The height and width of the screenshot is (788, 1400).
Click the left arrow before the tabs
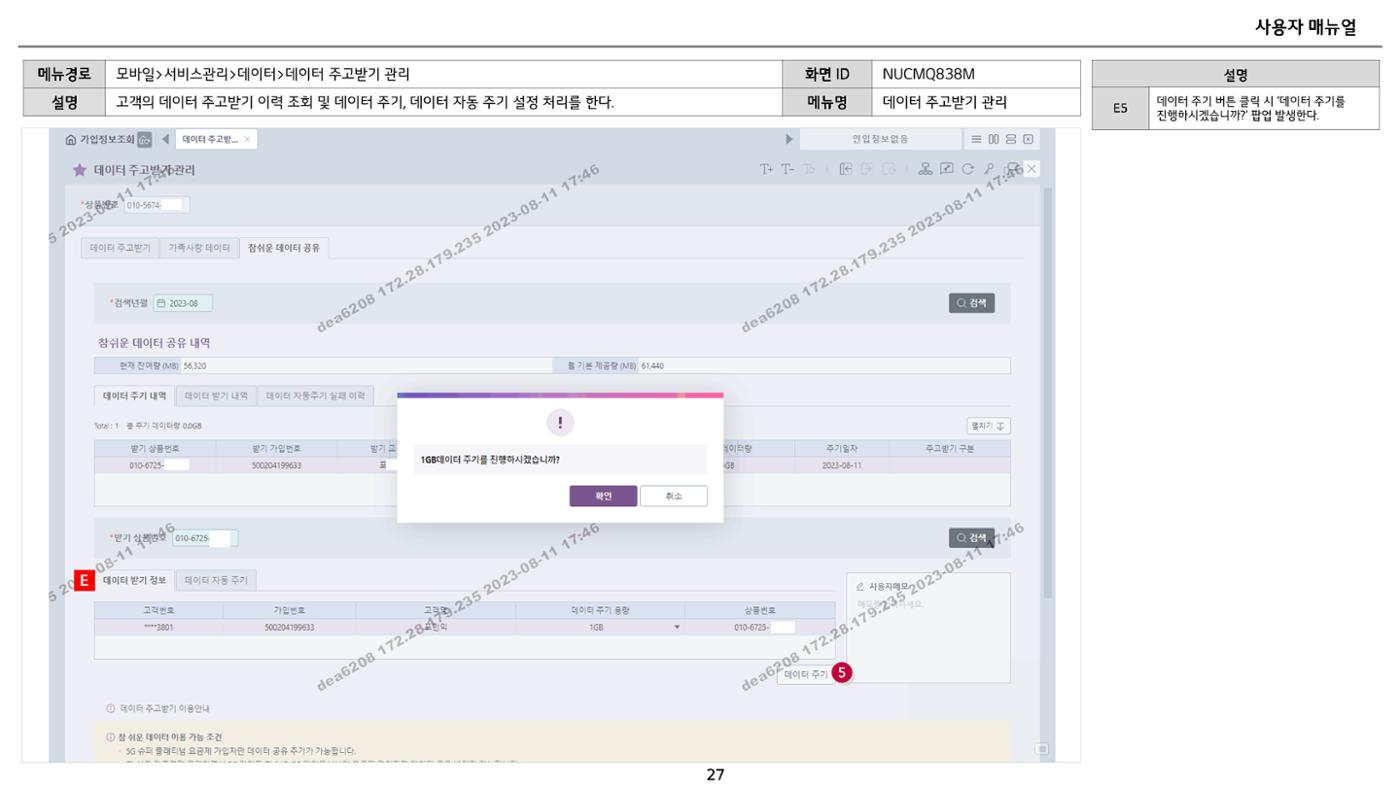[x=164, y=139]
